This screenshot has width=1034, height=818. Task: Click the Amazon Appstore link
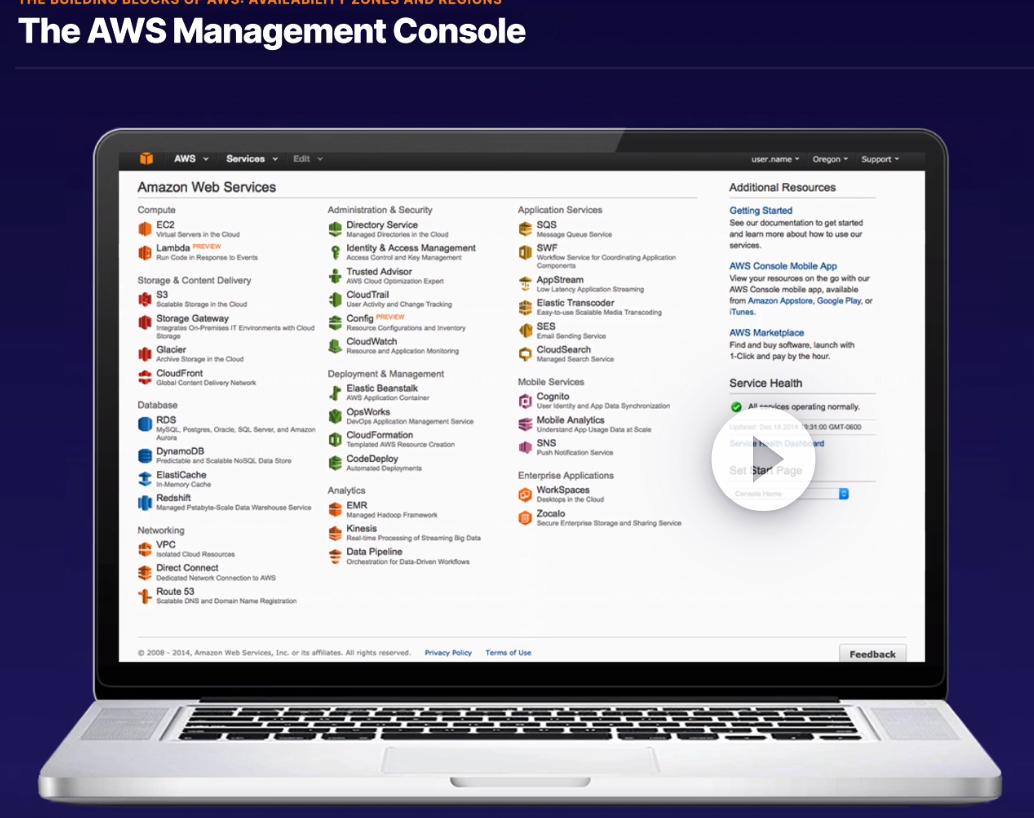(779, 301)
